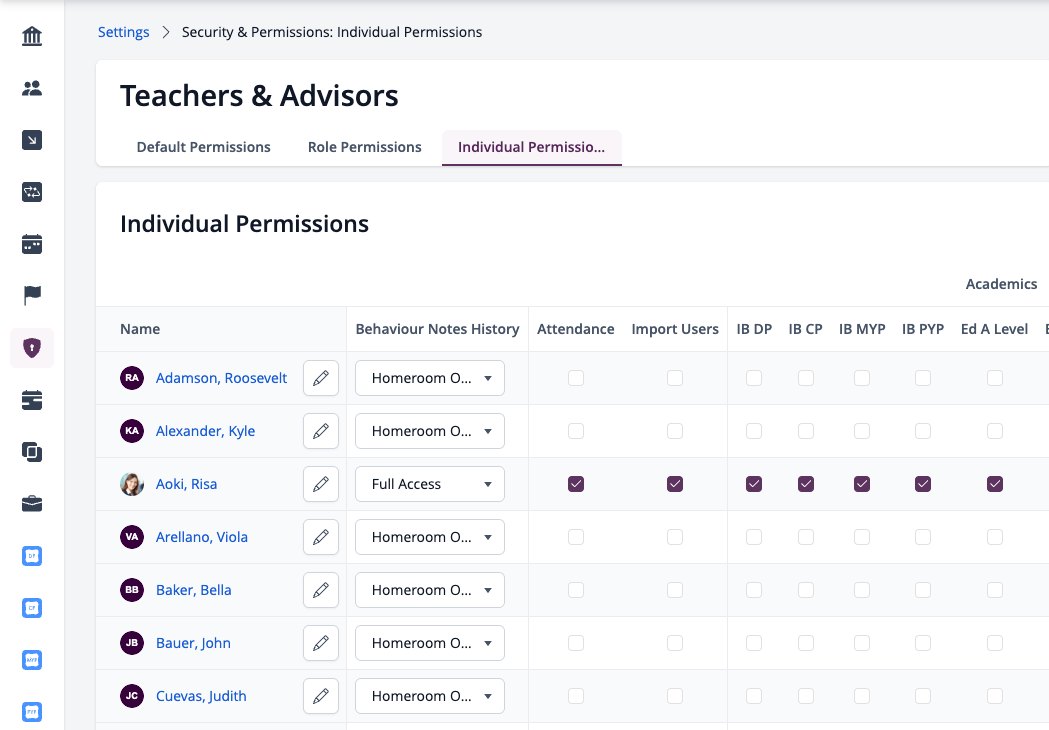The height and width of the screenshot is (730, 1049).
Task: Open the people/users sidebar icon
Action: click(31, 88)
